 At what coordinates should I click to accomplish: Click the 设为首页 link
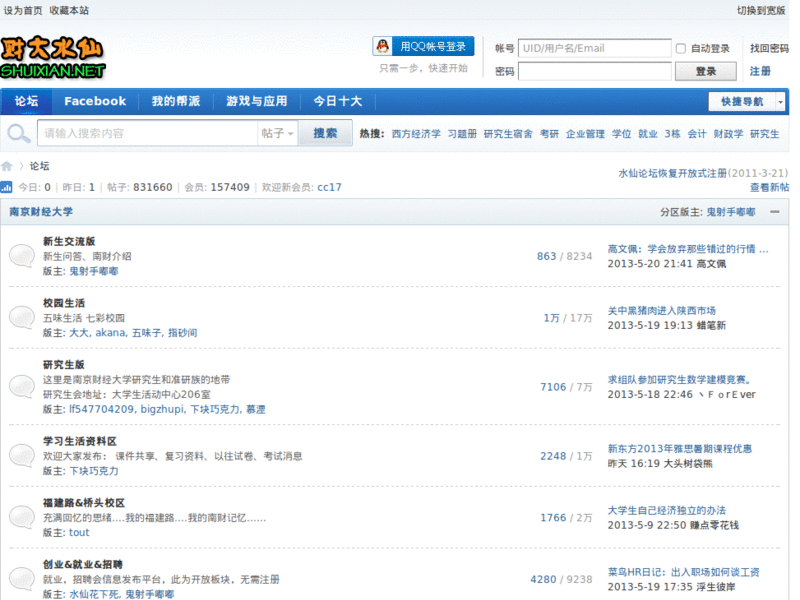coord(23,10)
